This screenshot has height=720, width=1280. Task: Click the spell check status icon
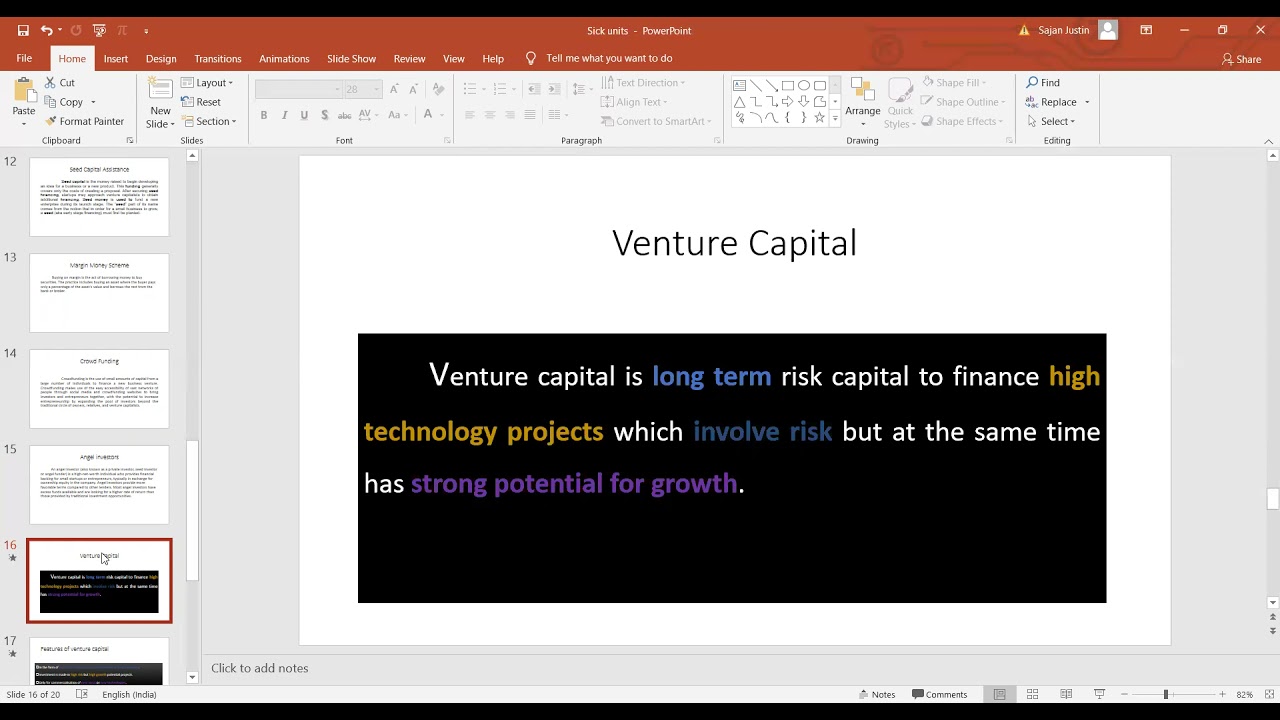82,694
